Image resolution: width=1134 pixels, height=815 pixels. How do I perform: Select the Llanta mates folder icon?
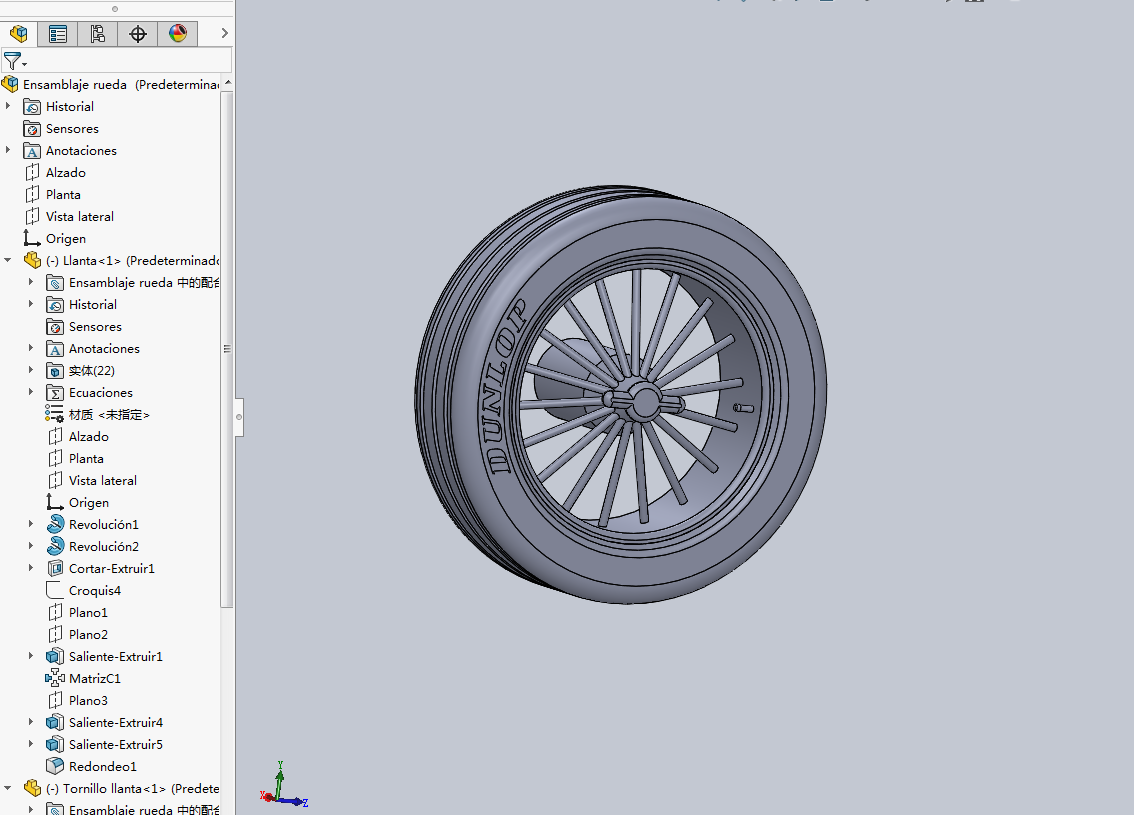pos(55,283)
